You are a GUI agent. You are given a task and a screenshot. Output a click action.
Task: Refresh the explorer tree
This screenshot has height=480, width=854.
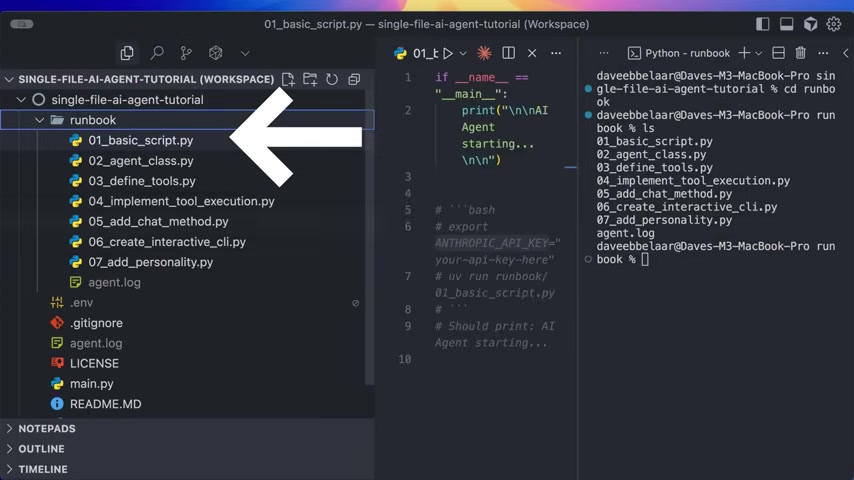332,80
